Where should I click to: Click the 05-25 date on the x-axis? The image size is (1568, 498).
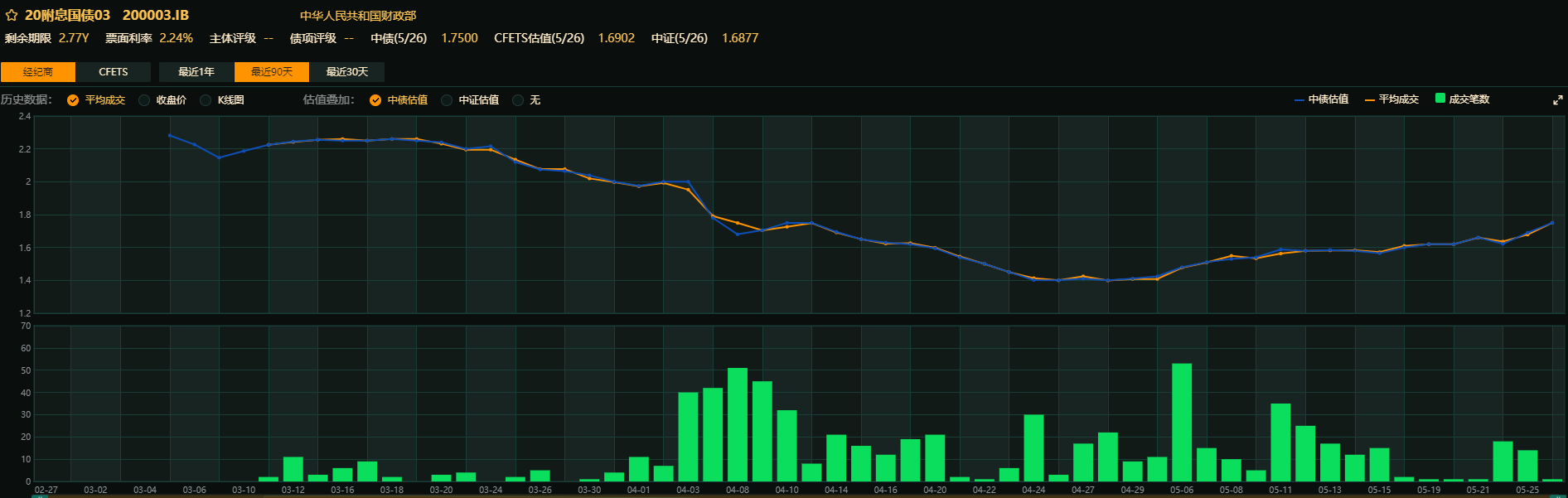(1527, 491)
